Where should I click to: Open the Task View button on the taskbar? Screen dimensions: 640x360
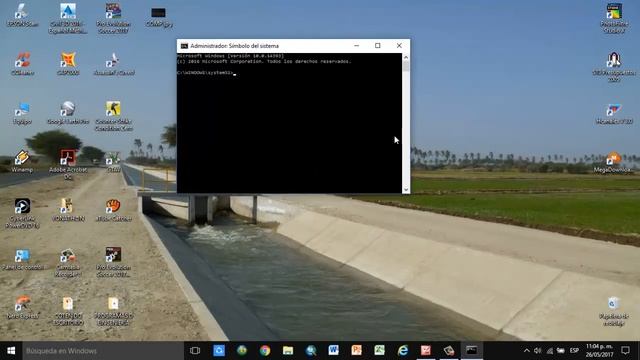[195, 351]
